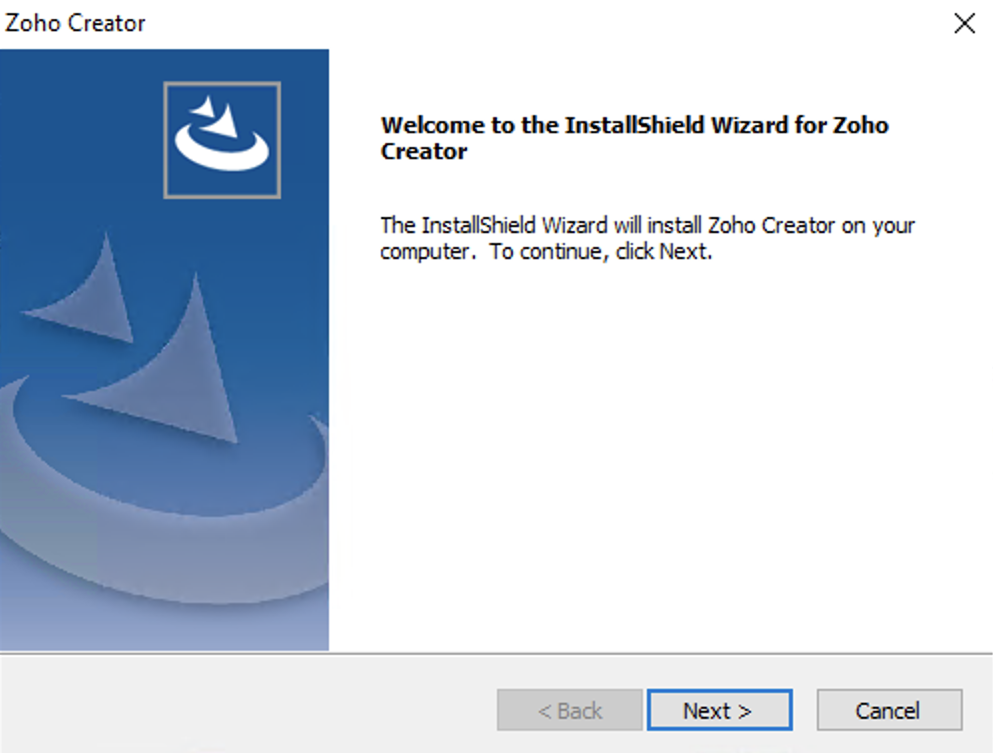
Task: Click Next to continue installation
Action: tap(719, 710)
